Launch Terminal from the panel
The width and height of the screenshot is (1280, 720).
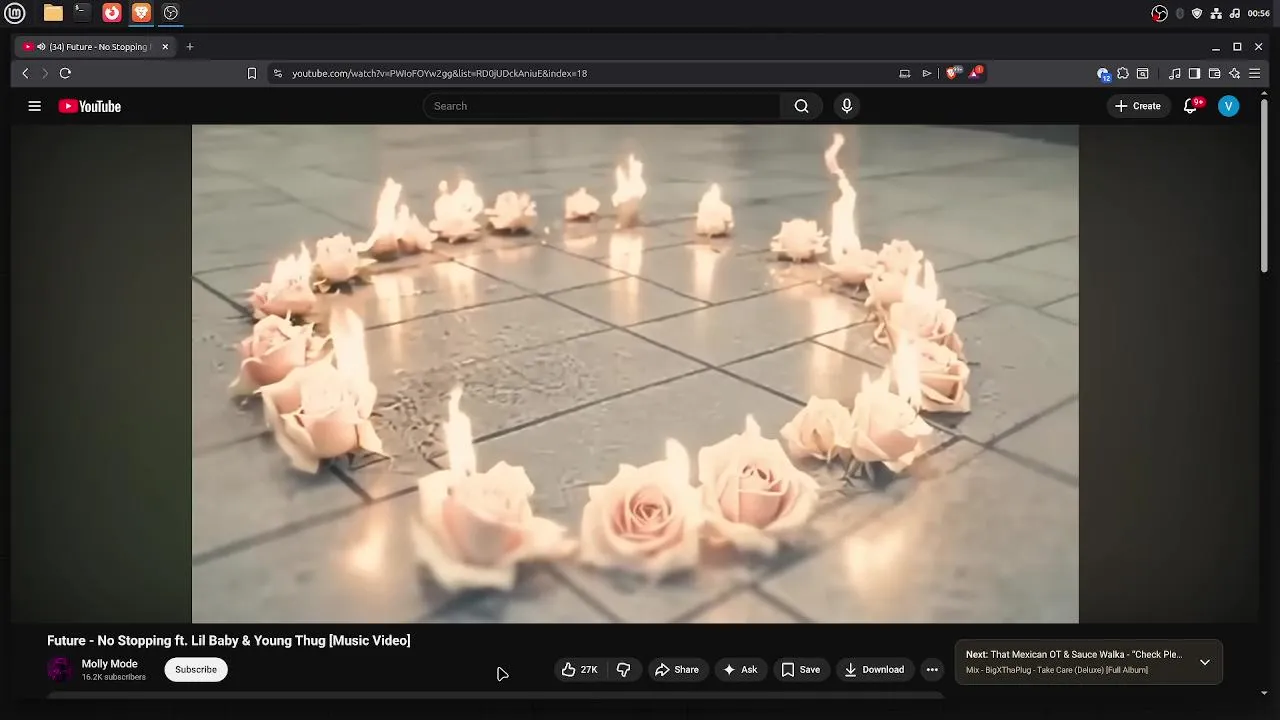click(82, 13)
